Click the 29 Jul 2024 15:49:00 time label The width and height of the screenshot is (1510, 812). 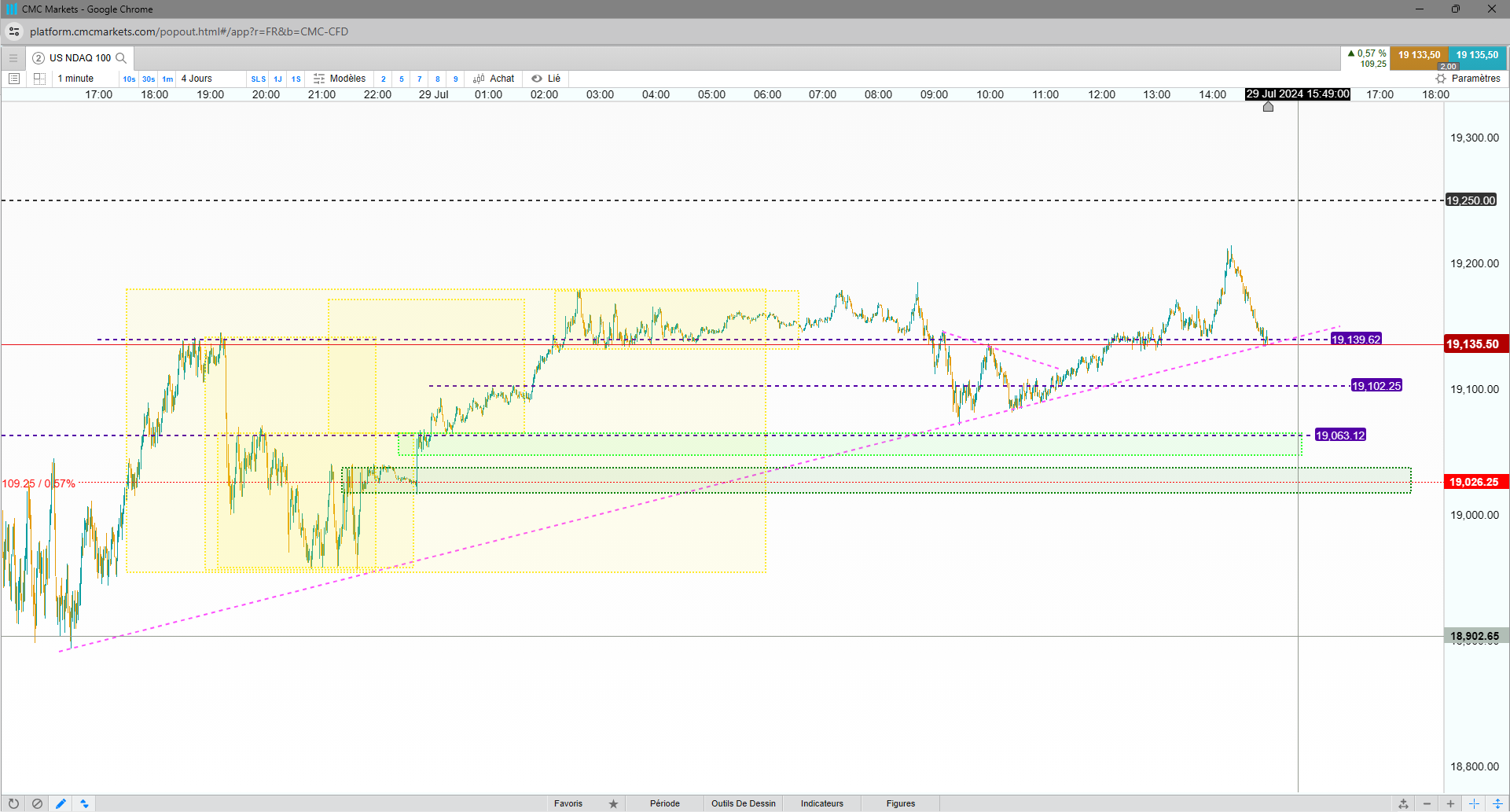(1298, 94)
